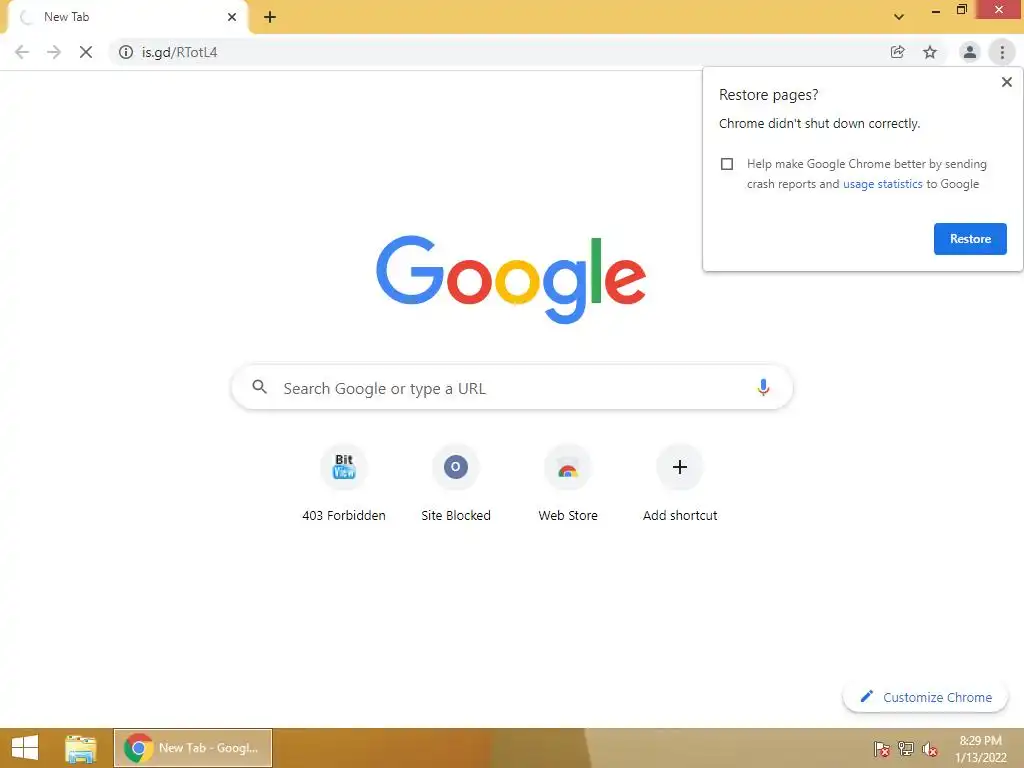Select Chrome New Tab taskbar item
The image size is (1024, 768).
coord(193,748)
